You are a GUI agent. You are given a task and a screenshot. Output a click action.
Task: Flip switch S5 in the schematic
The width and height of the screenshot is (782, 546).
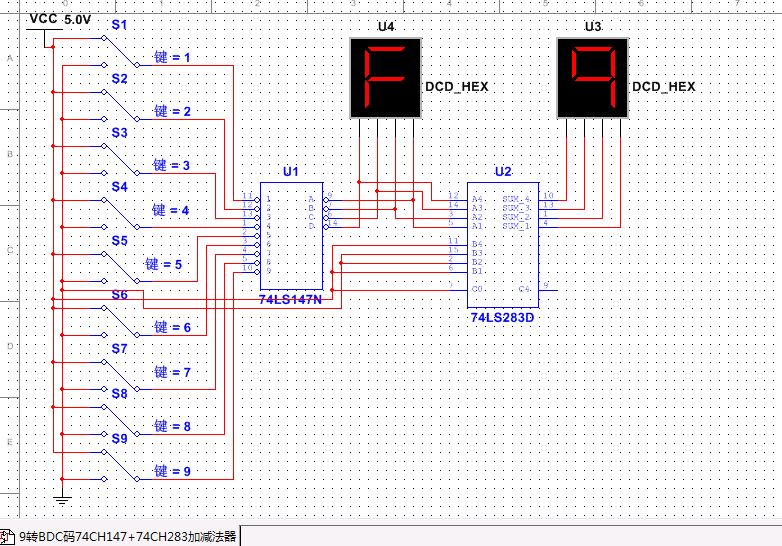120,265
